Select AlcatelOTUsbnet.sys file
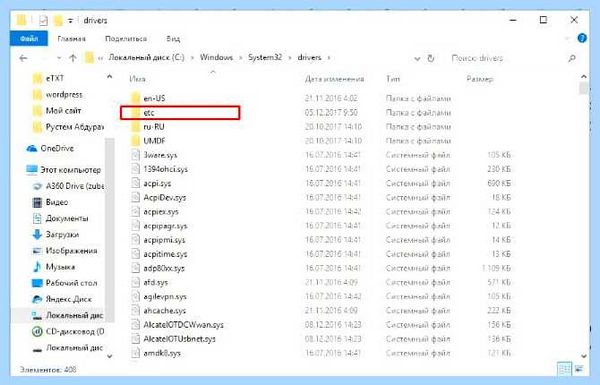600x385 pixels. pos(179,339)
